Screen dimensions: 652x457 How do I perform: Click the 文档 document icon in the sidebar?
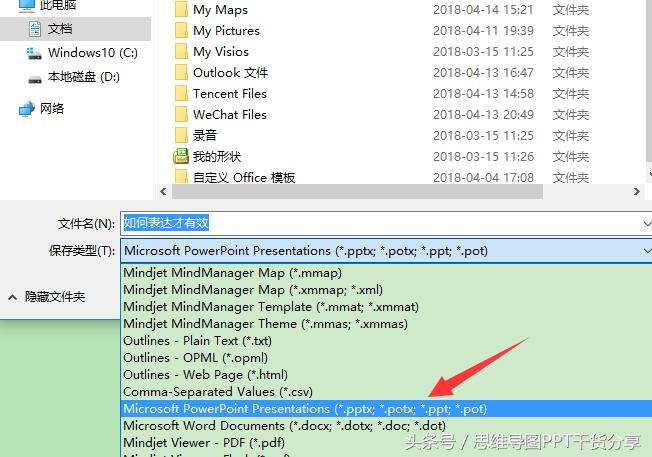tap(35, 29)
